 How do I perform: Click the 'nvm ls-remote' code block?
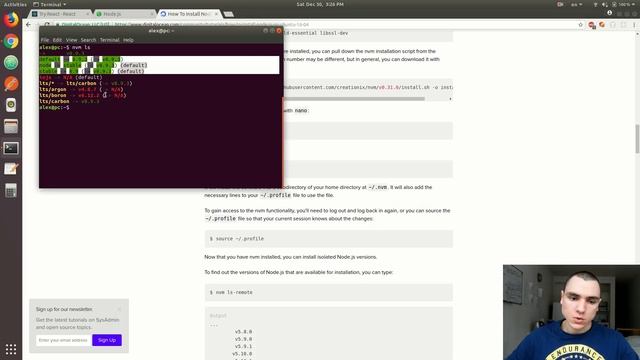329,292
